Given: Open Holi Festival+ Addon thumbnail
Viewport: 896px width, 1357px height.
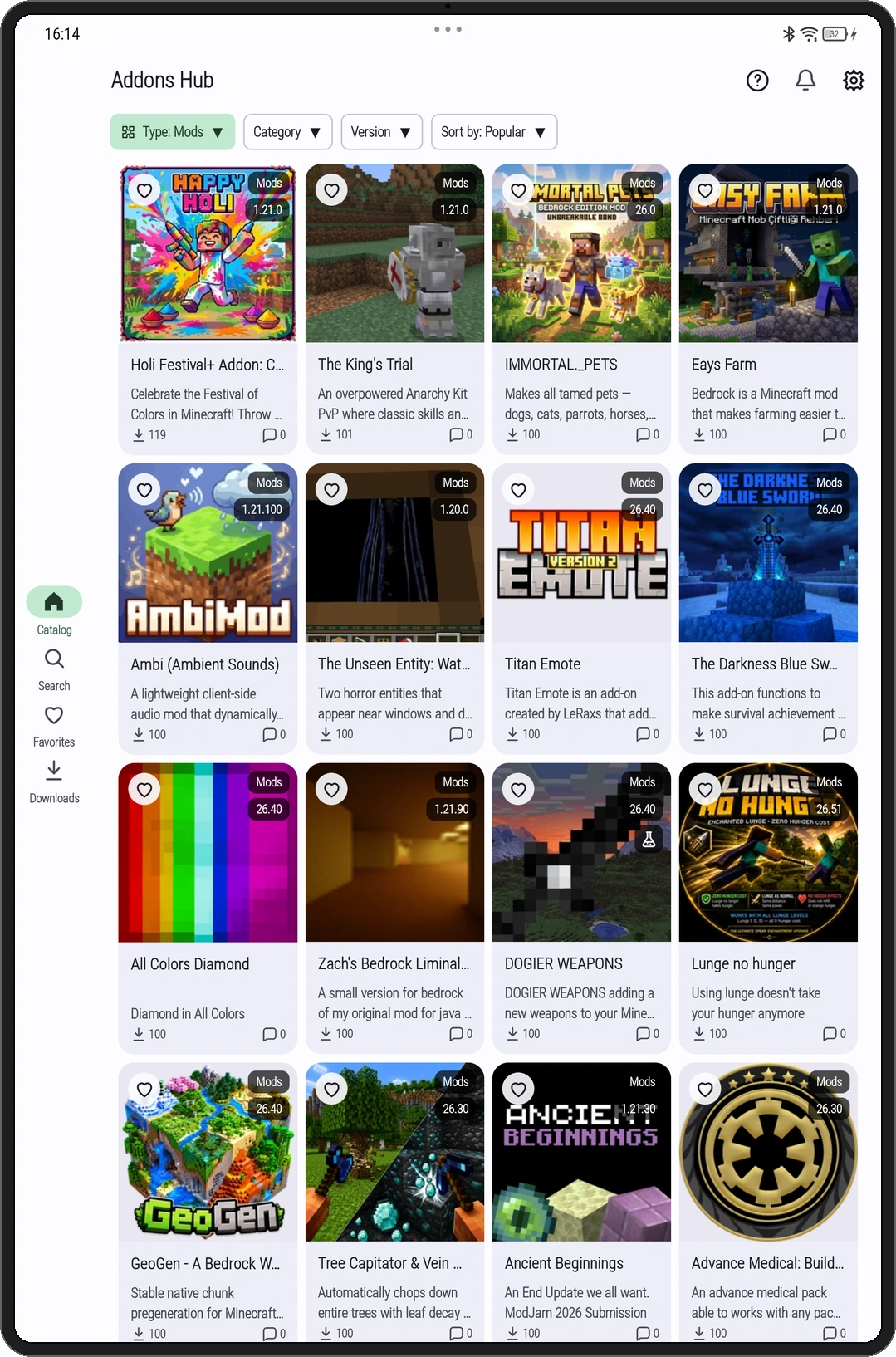Looking at the screenshot, I should pyautogui.click(x=208, y=253).
